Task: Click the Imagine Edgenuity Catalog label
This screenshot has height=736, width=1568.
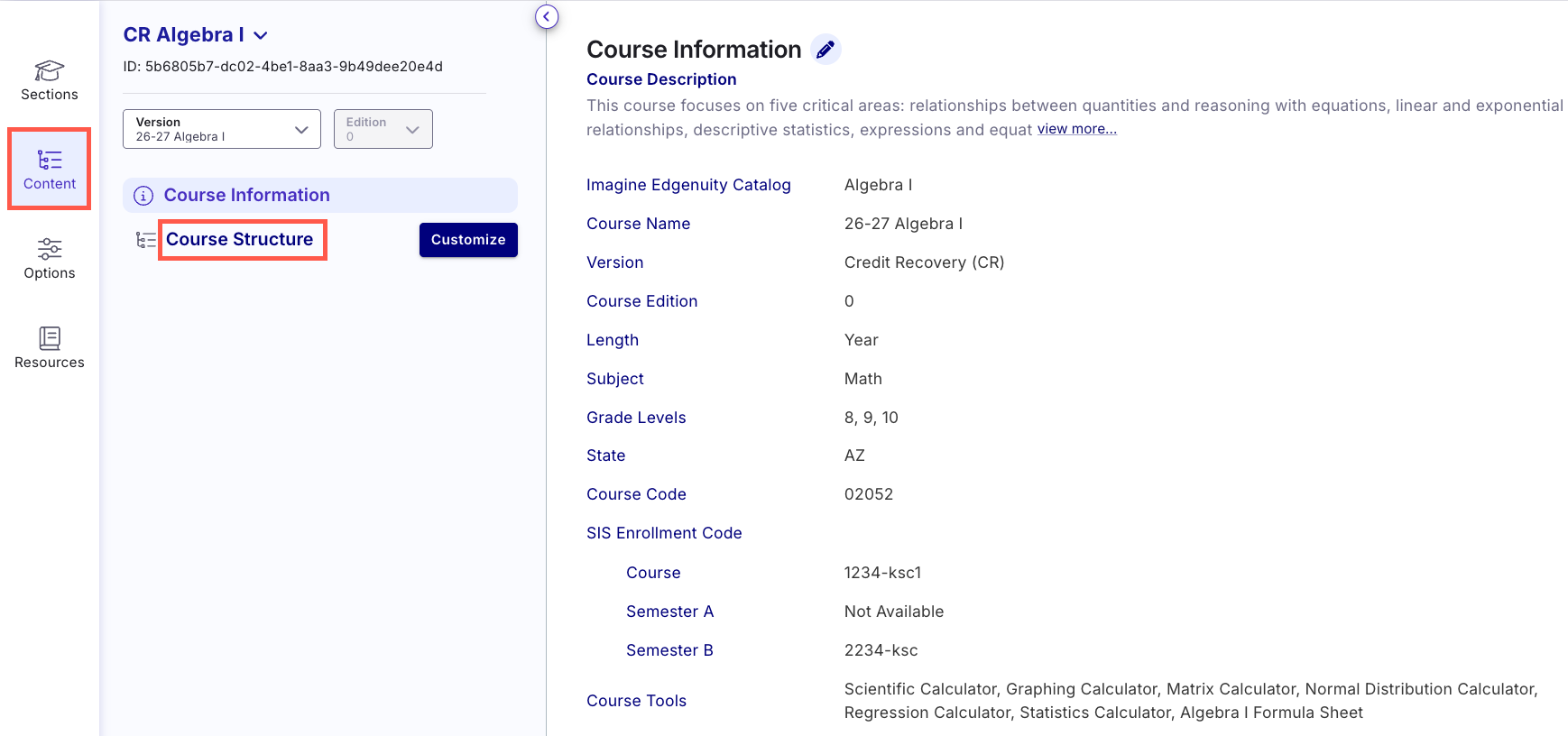Action: coord(688,185)
